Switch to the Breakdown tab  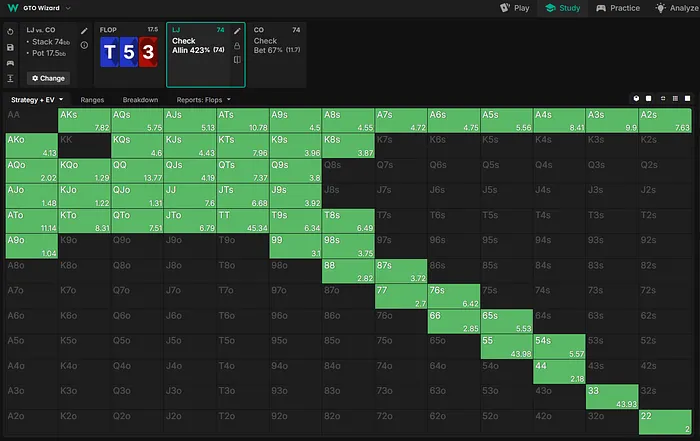[139, 100]
